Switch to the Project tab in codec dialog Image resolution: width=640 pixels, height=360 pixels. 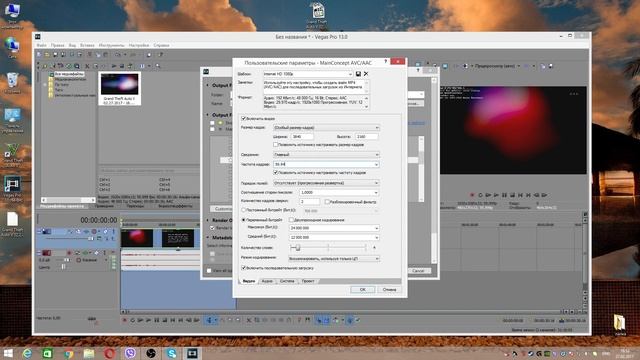point(308,281)
